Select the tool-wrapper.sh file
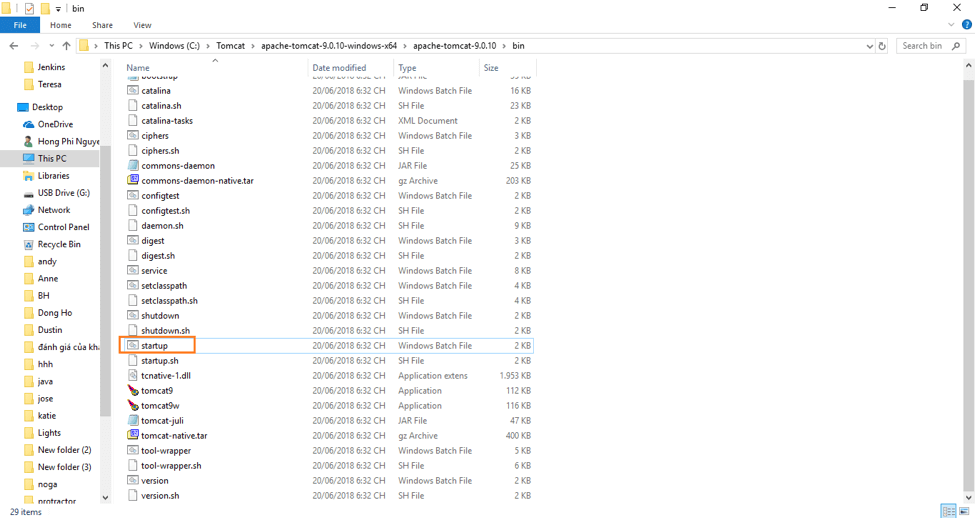 (171, 466)
